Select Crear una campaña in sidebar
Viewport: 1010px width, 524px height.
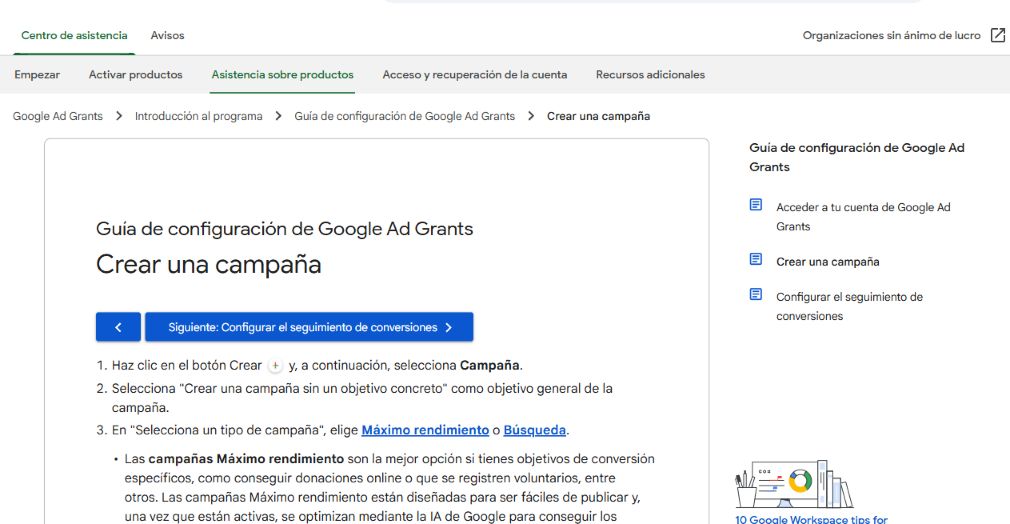pyautogui.click(x=828, y=262)
